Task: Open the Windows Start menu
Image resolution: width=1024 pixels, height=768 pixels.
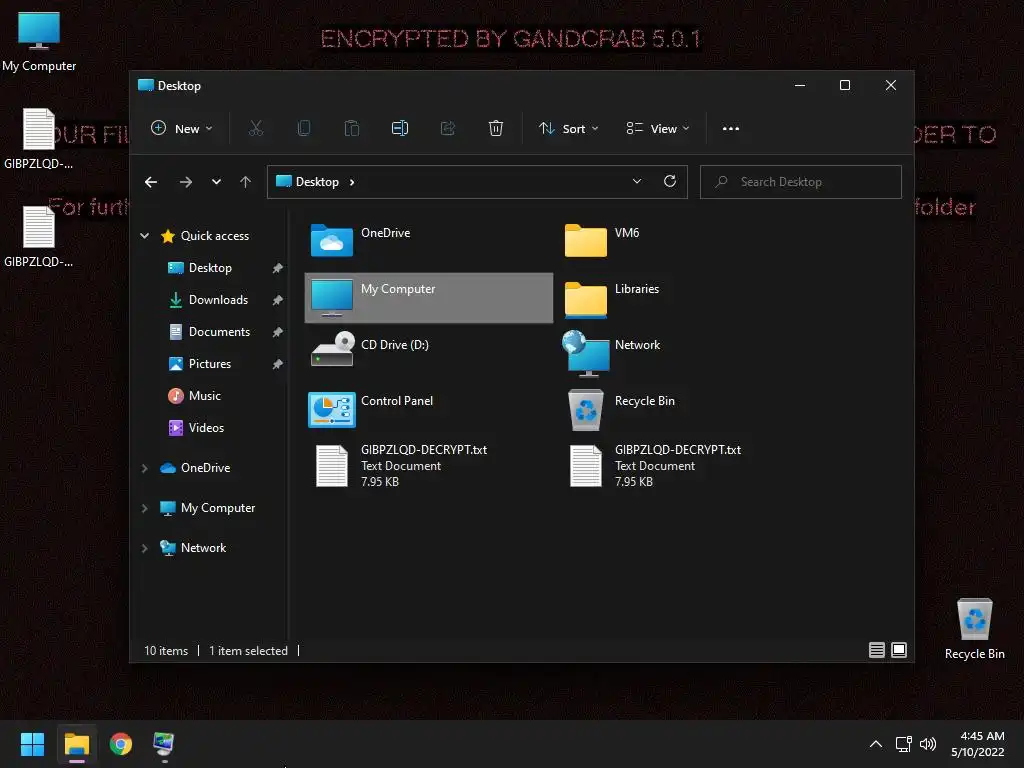Action: pyautogui.click(x=32, y=744)
